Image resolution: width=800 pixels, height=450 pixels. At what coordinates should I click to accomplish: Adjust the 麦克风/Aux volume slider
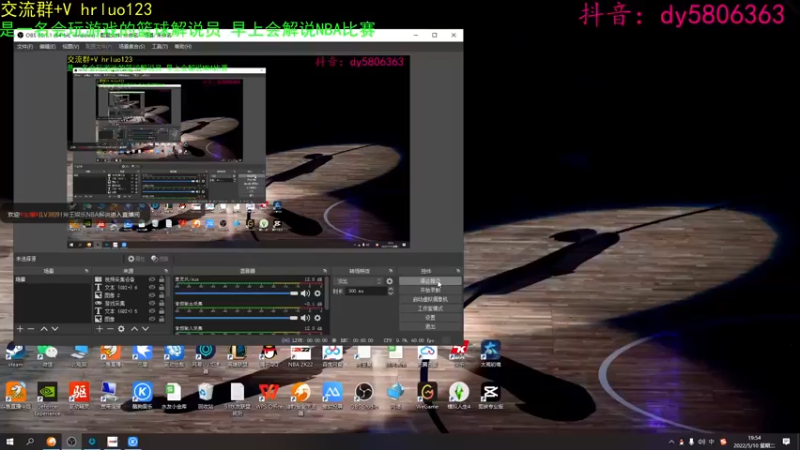(236, 293)
